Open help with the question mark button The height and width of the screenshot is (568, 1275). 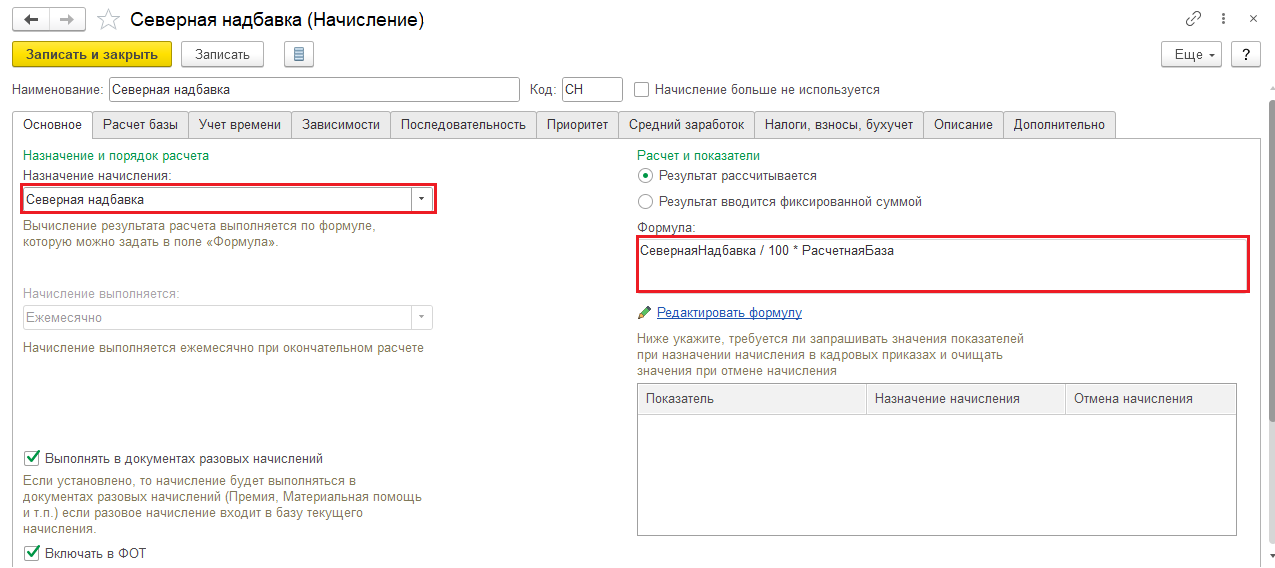[1245, 55]
